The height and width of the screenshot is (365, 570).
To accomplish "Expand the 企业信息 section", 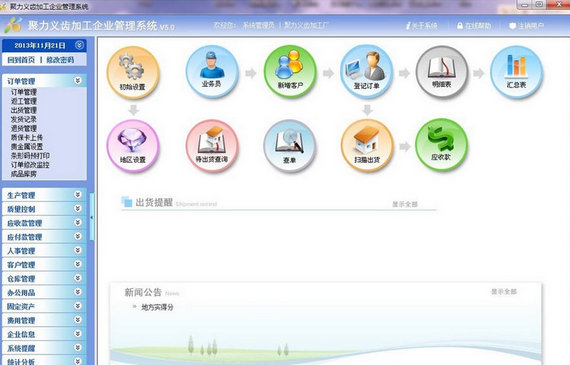I will [x=44, y=334].
